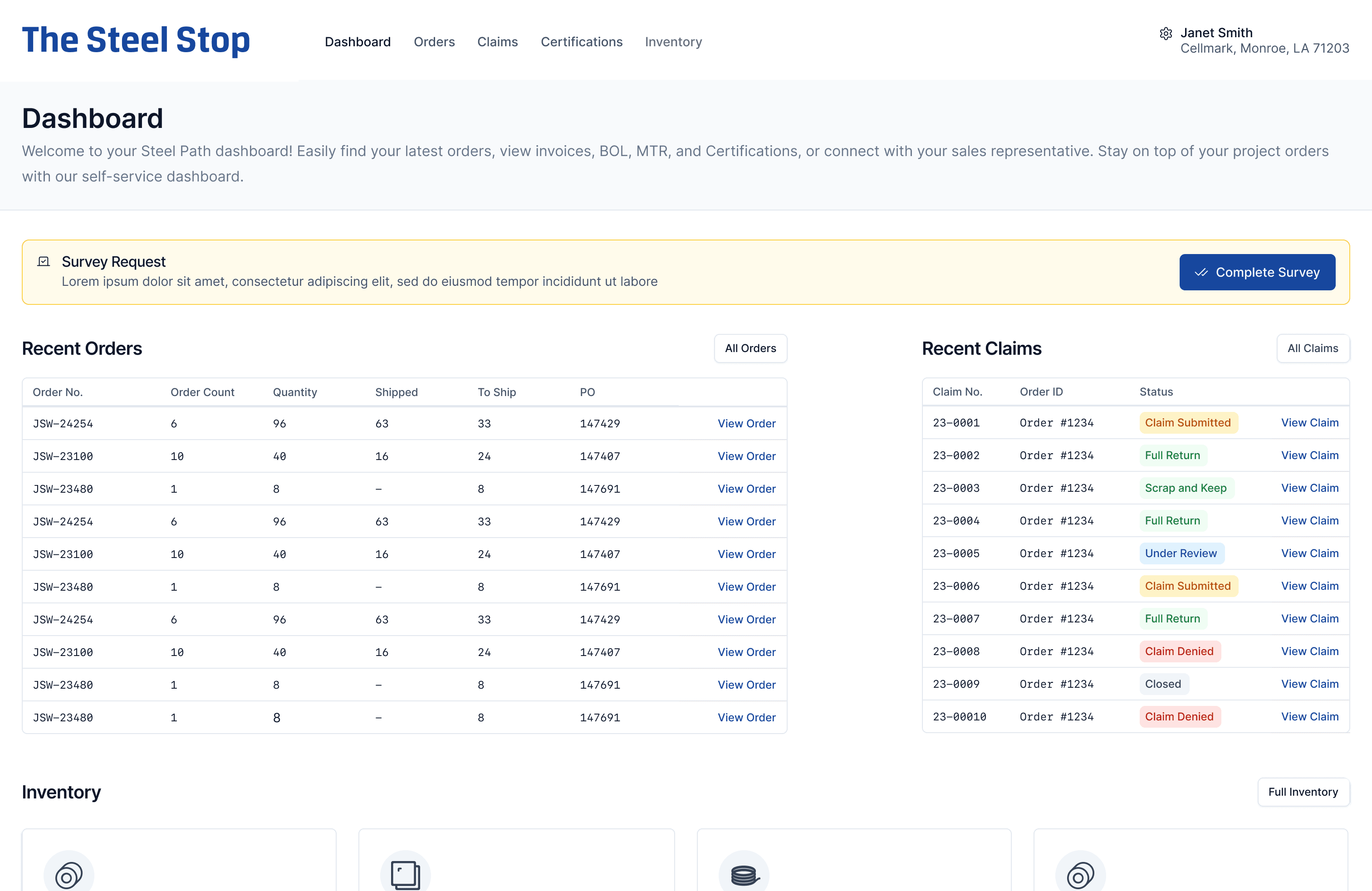Screen dimensions: 1372x891
Task: View Claim for claim 23-0008
Action: pyautogui.click(x=1310, y=651)
